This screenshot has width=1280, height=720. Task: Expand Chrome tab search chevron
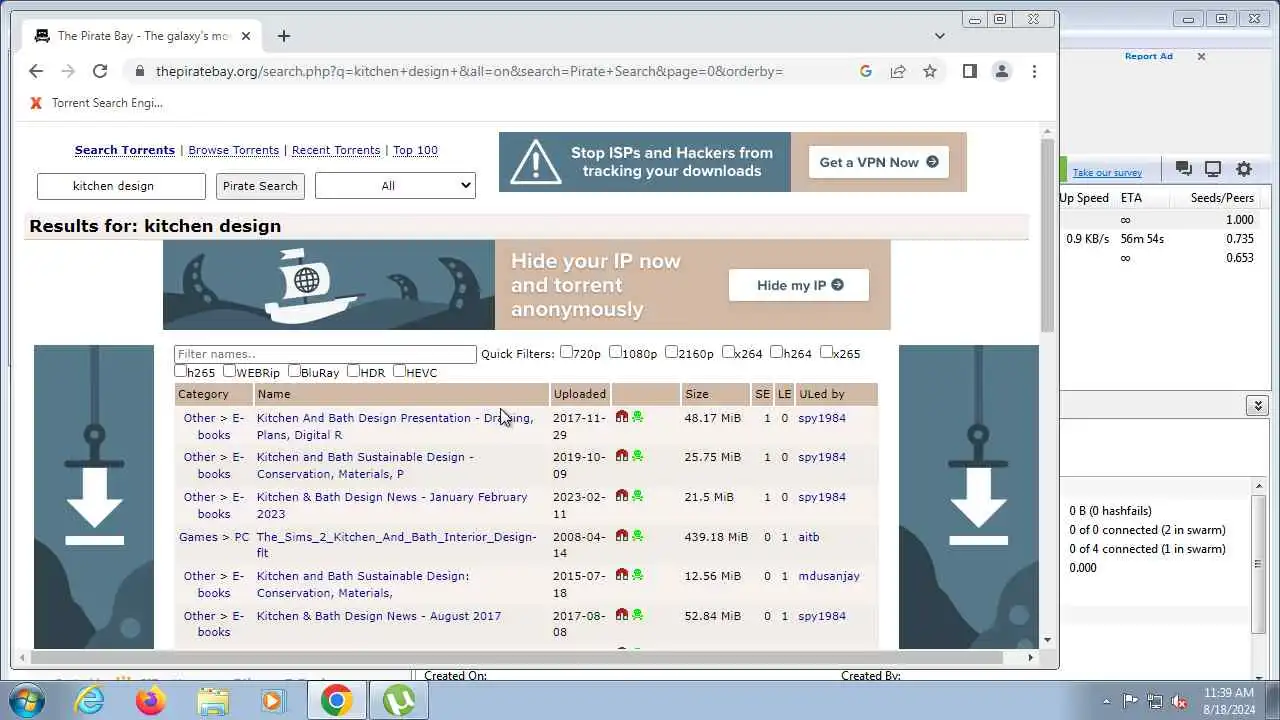coord(940,36)
